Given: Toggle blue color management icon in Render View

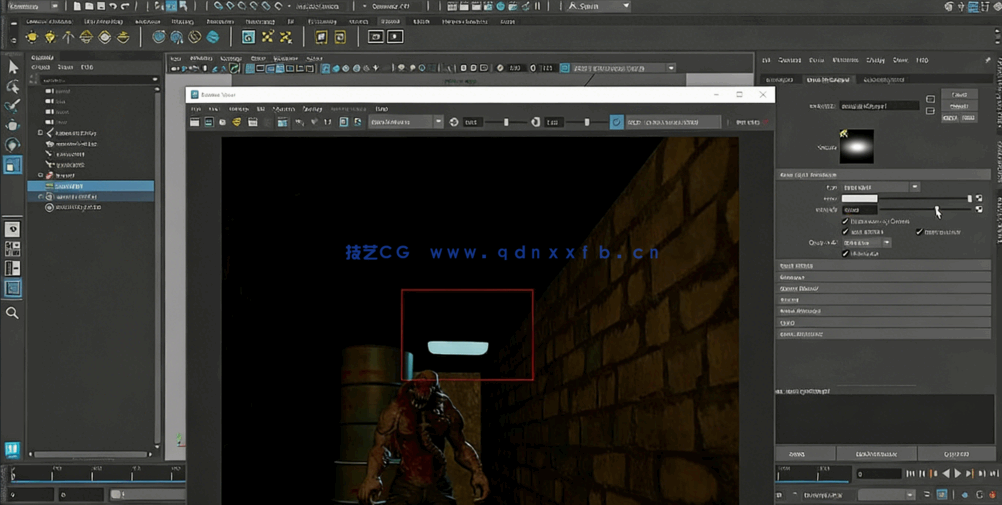Looking at the screenshot, I should tap(616, 122).
